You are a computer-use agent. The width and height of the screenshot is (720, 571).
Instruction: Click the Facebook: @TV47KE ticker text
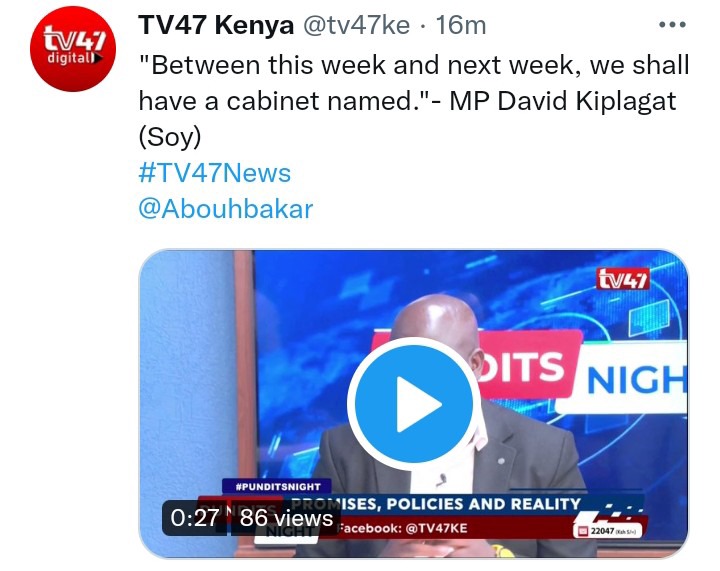tap(402, 528)
